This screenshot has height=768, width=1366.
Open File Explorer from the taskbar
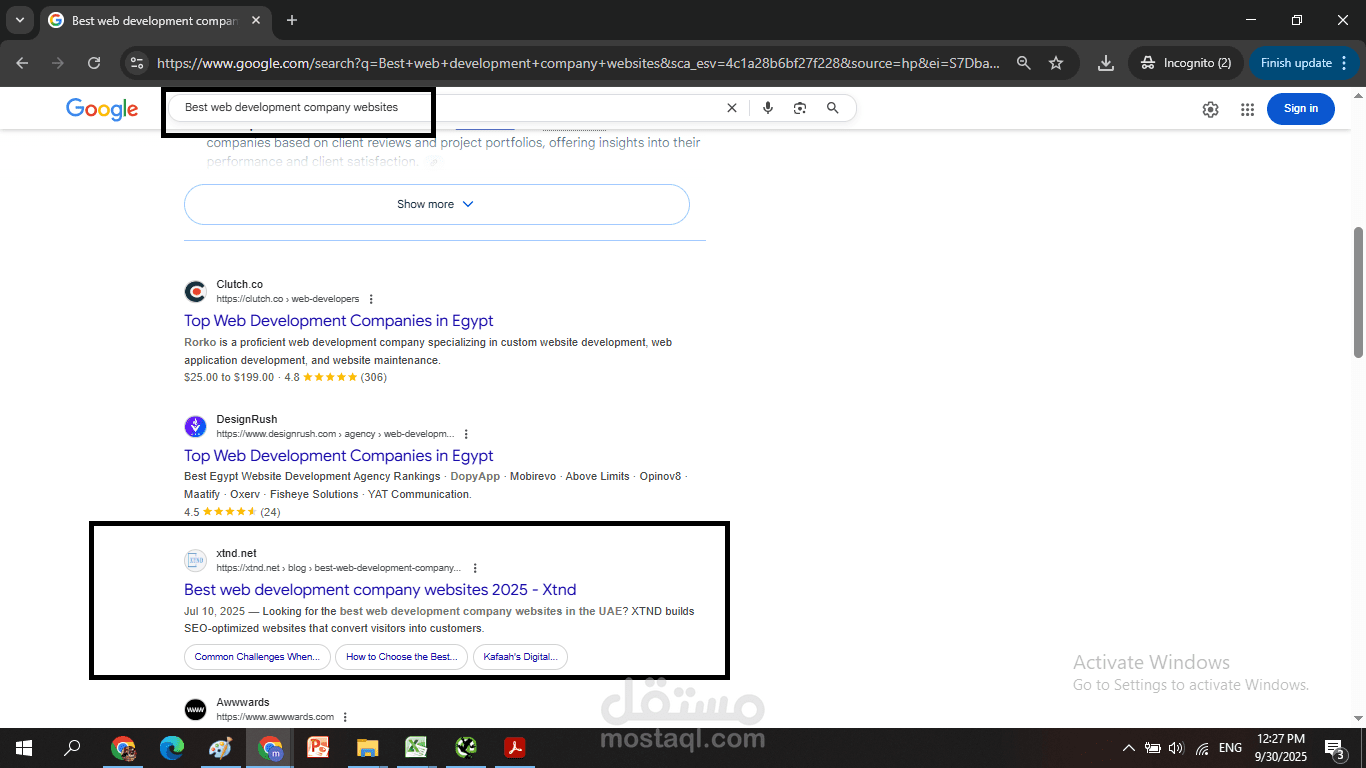tap(367, 747)
